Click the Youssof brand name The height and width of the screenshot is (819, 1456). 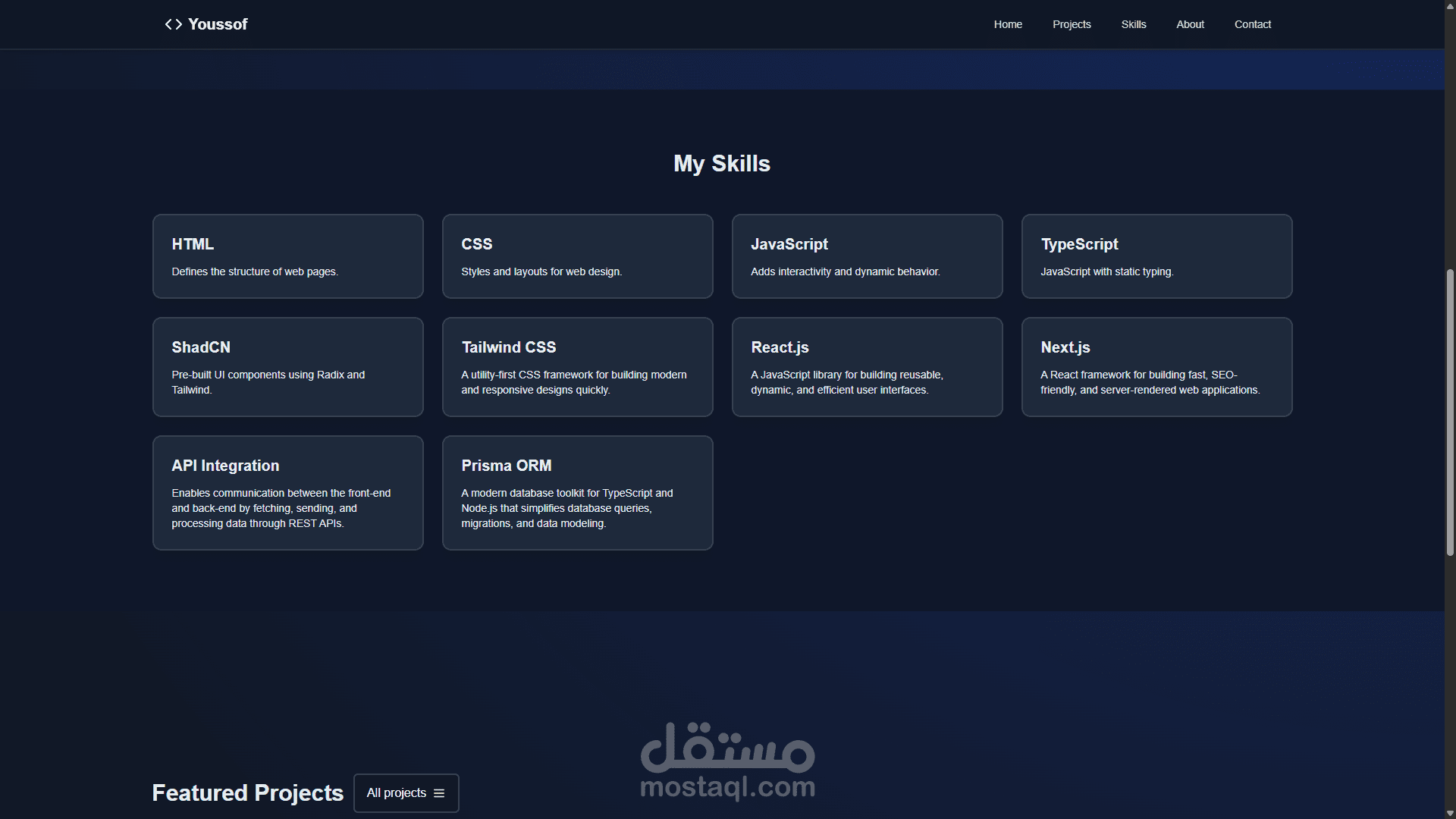tap(218, 24)
